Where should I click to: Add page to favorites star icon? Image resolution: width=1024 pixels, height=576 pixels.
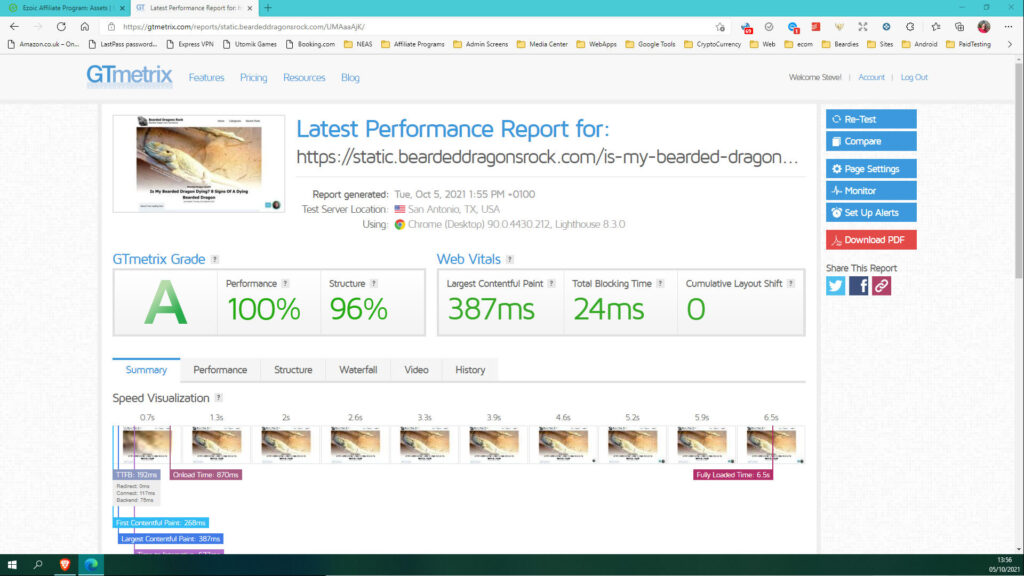pos(720,27)
